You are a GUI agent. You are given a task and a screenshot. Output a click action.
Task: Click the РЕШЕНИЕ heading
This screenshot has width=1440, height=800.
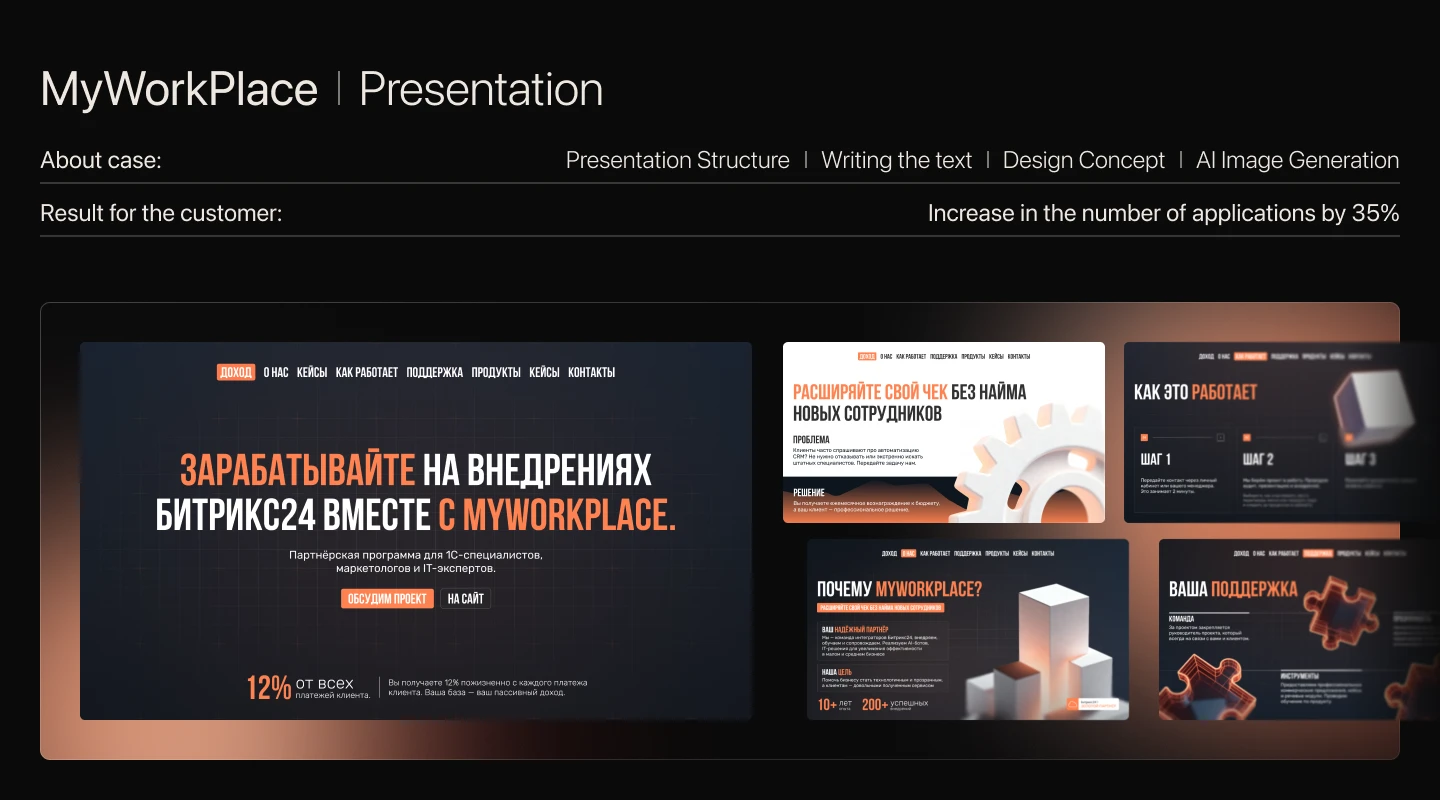coord(809,492)
